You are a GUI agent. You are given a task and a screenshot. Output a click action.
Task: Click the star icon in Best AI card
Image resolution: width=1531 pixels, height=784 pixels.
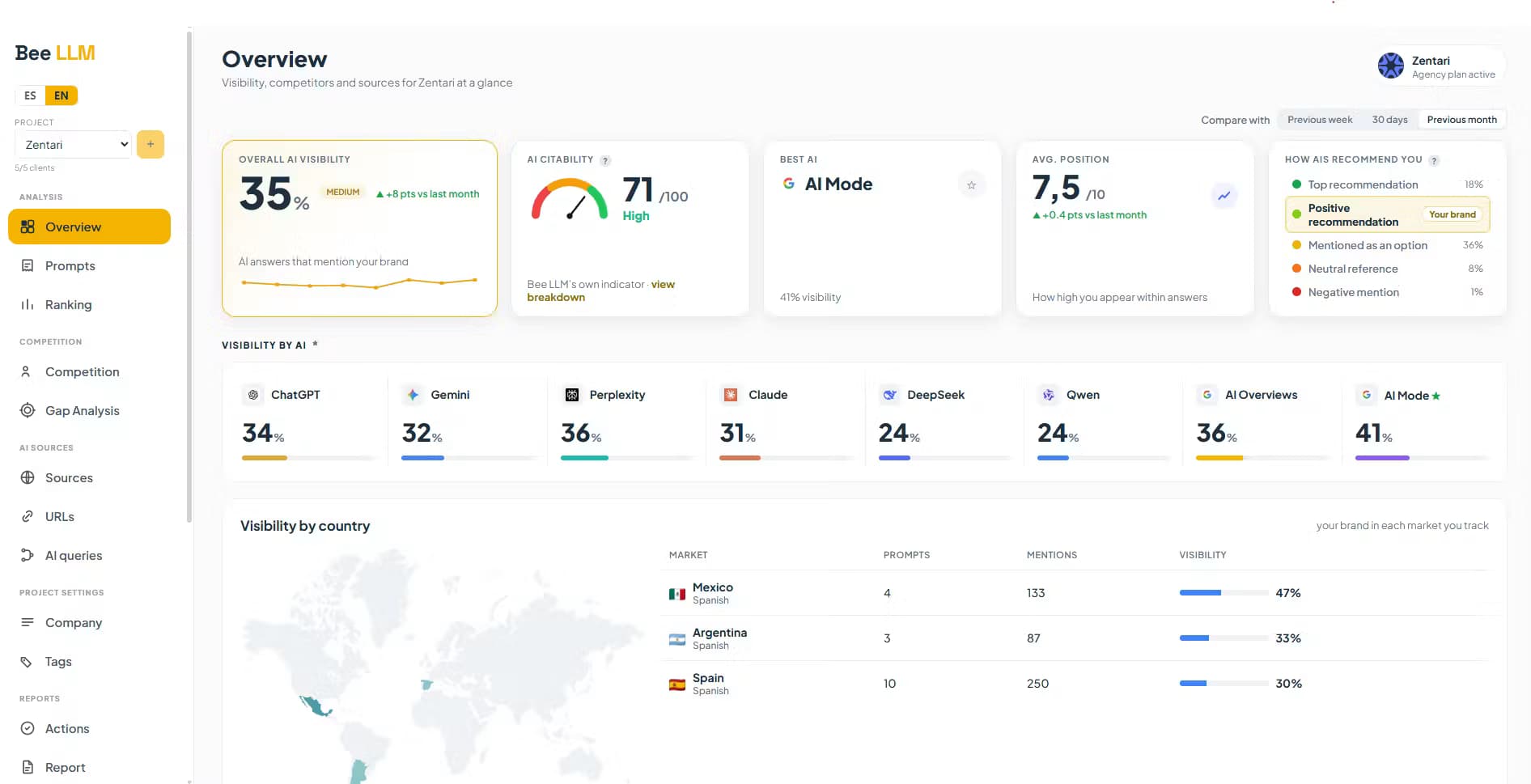tap(971, 185)
